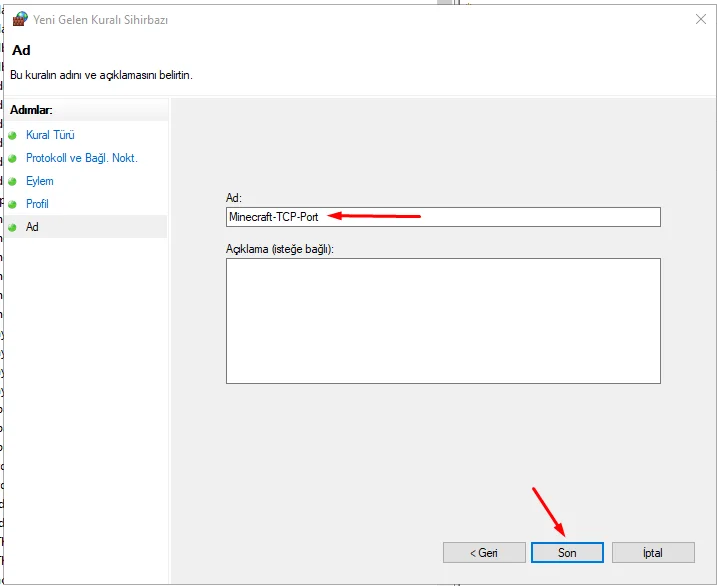Finish the wizard with the Son button
The image size is (717, 586).
click(567, 553)
